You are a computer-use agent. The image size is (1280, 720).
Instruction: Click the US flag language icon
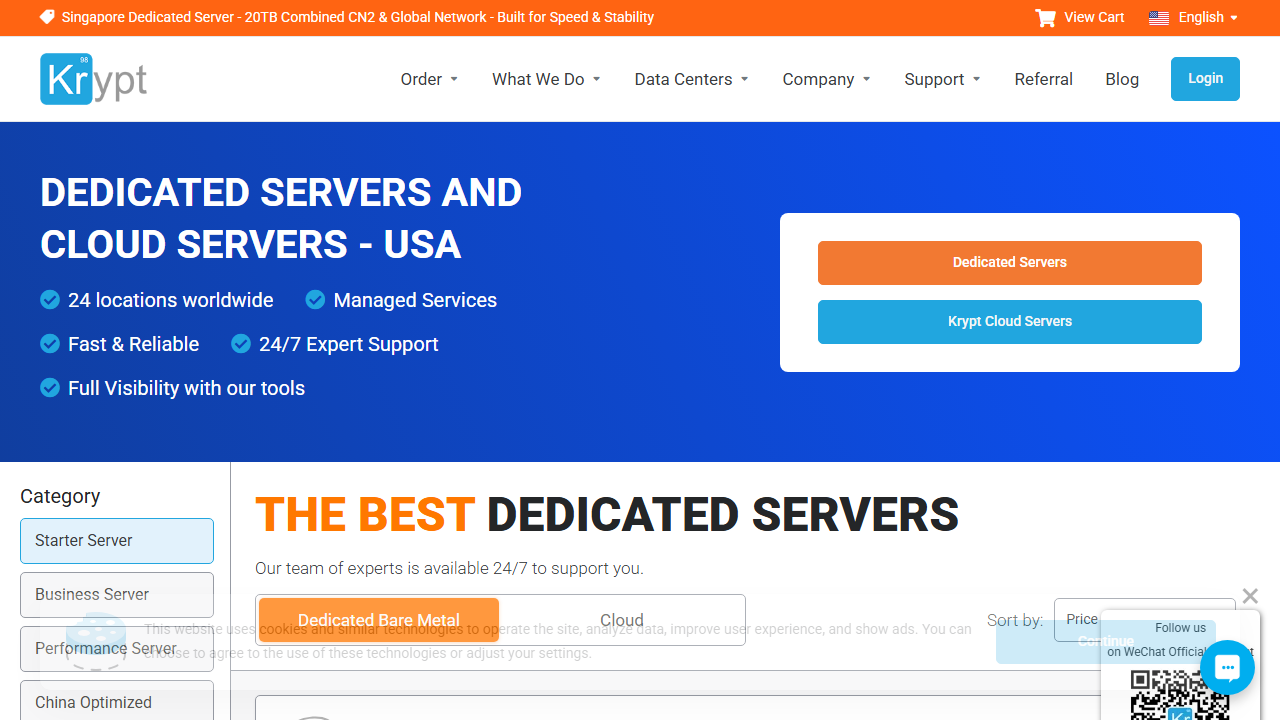[x=1159, y=18]
